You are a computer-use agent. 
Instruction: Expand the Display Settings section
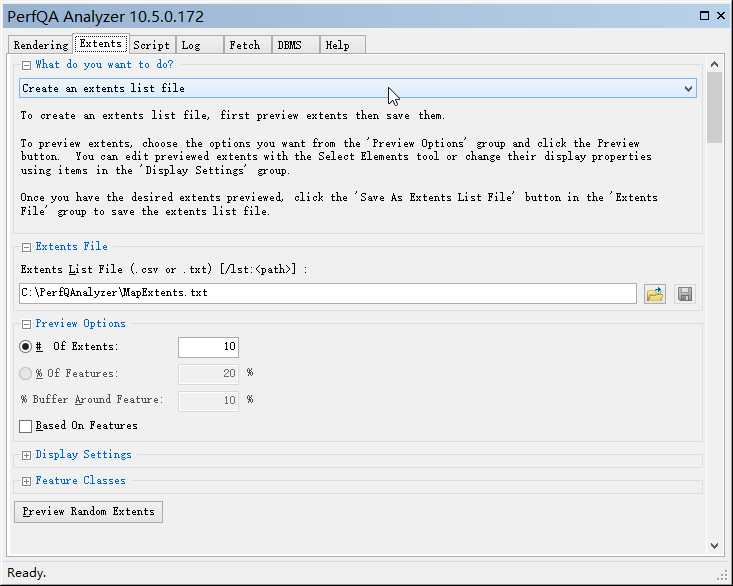[x=27, y=455]
